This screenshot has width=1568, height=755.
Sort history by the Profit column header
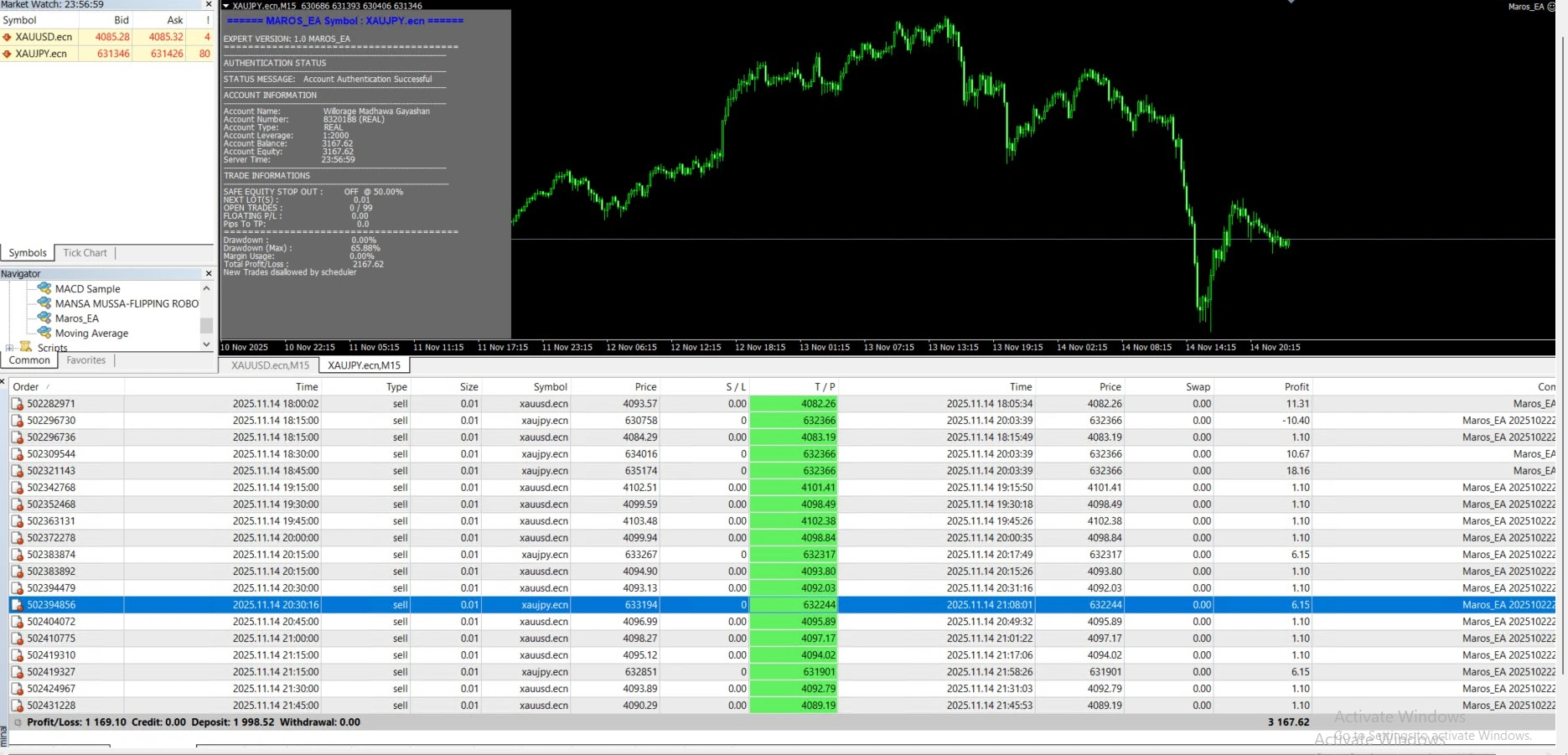pos(1296,387)
